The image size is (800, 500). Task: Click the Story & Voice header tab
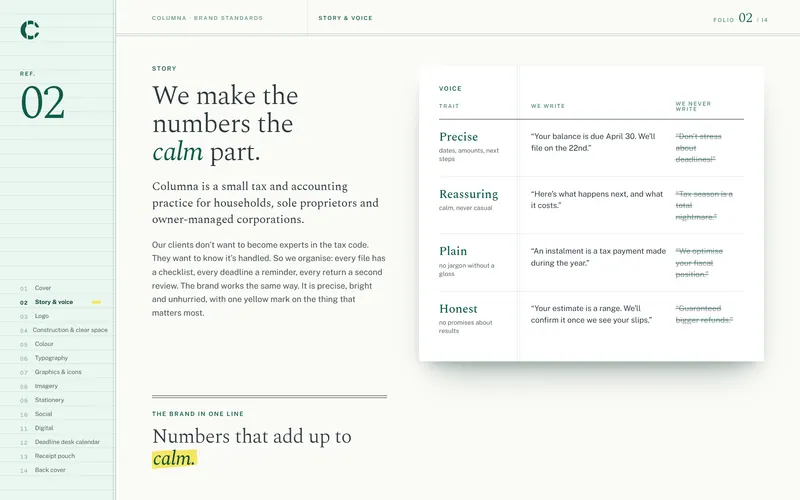click(345, 18)
